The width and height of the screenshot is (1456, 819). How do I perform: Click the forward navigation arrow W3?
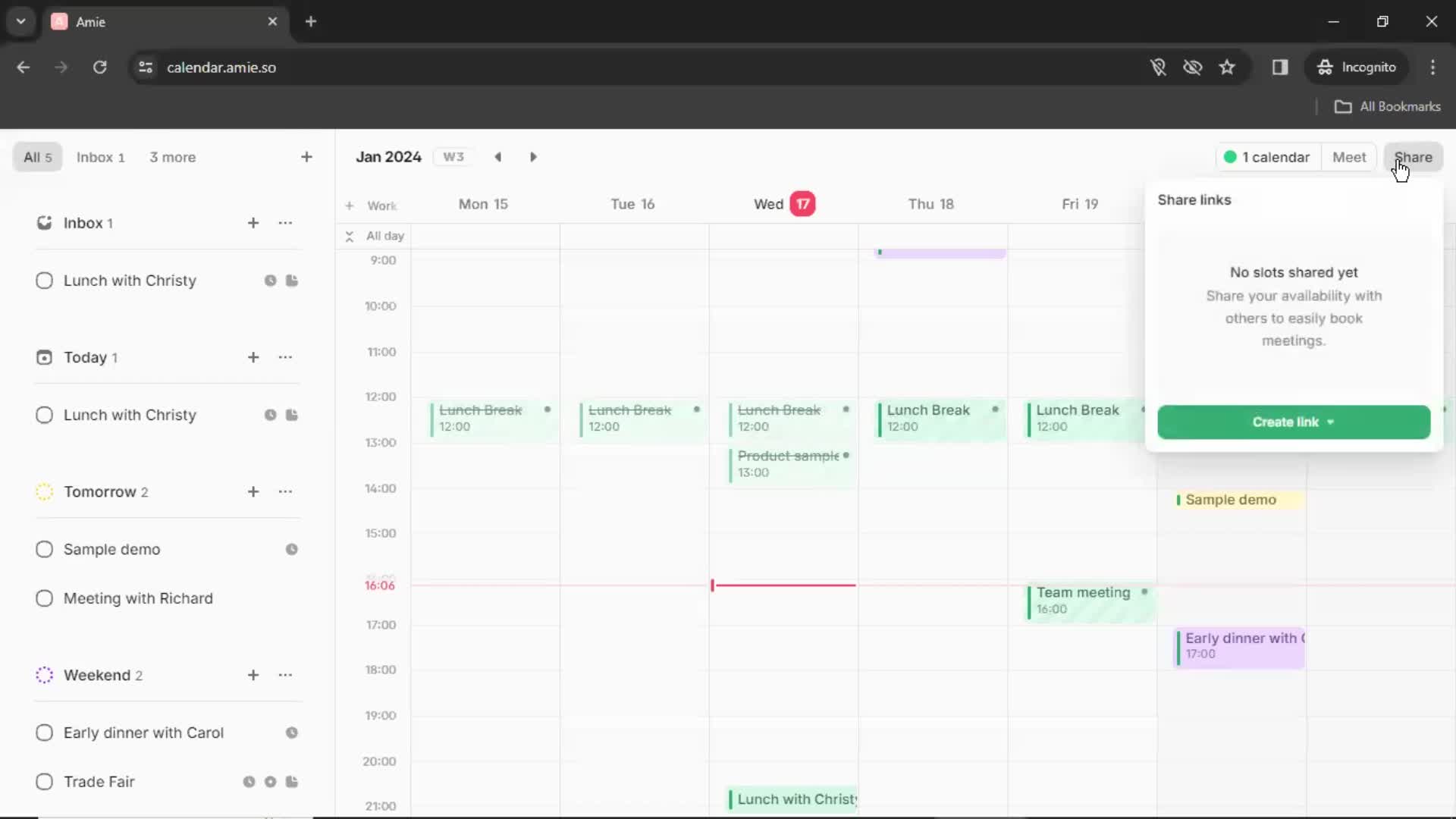click(534, 157)
